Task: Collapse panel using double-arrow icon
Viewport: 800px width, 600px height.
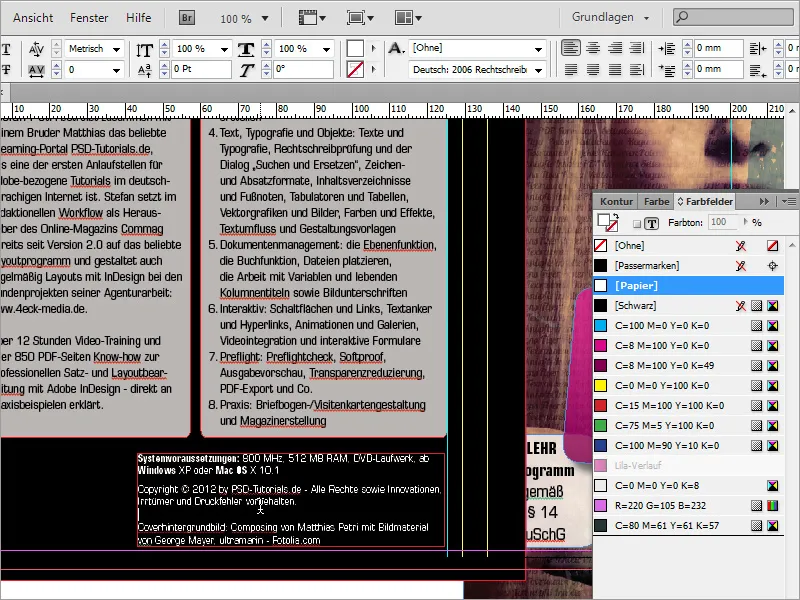Action: [x=765, y=201]
